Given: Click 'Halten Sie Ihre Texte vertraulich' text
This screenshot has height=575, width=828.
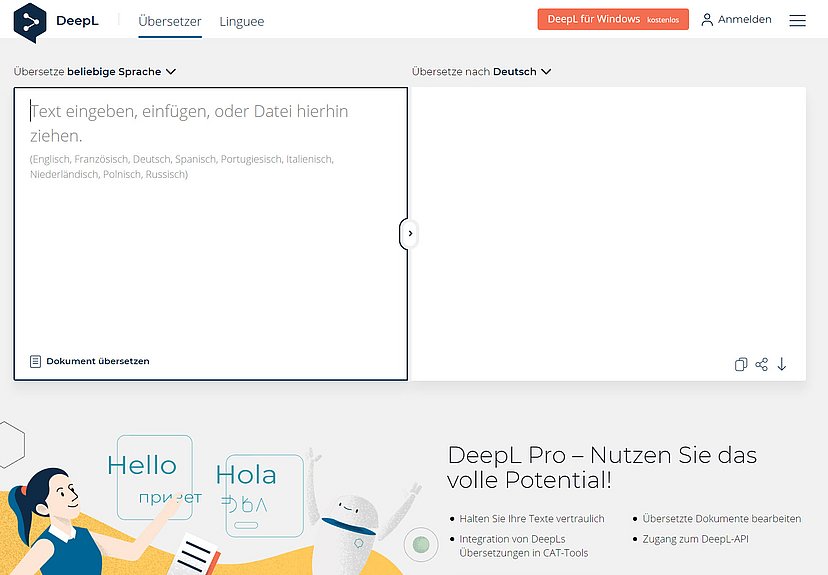Looking at the screenshot, I should (x=532, y=519).
